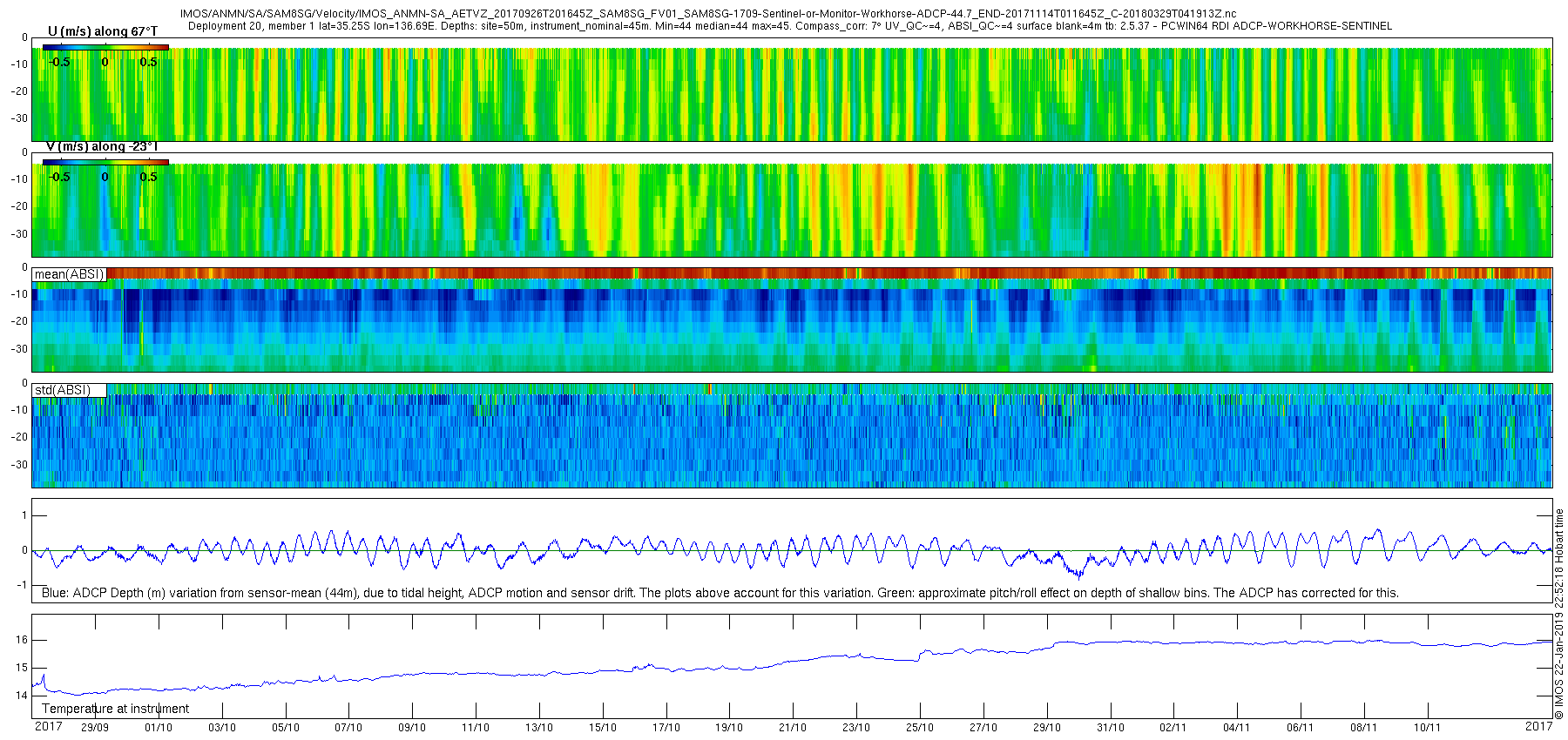The image size is (1568, 740).
Task: Click the V velocity colorbar
Action: (x=105, y=162)
